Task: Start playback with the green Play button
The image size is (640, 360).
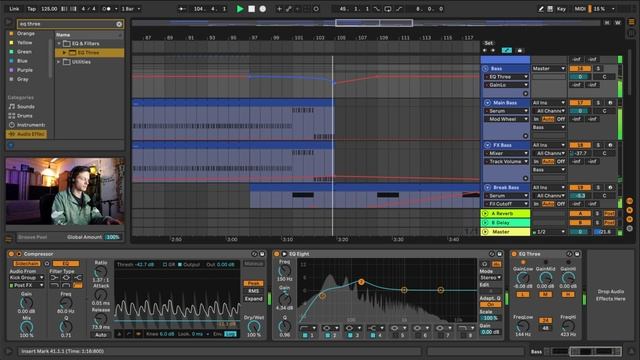Action: pyautogui.click(x=240, y=9)
